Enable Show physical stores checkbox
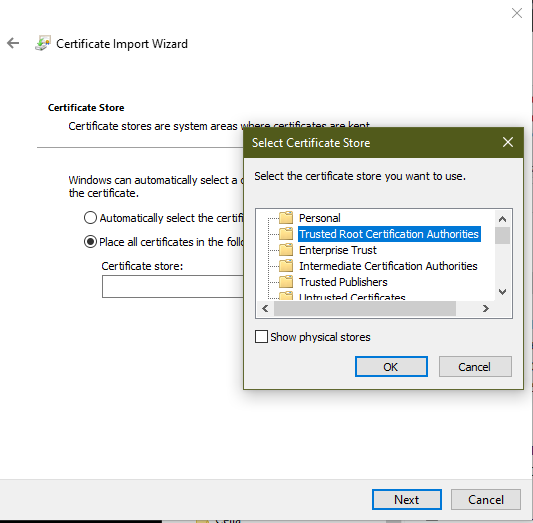 (261, 336)
